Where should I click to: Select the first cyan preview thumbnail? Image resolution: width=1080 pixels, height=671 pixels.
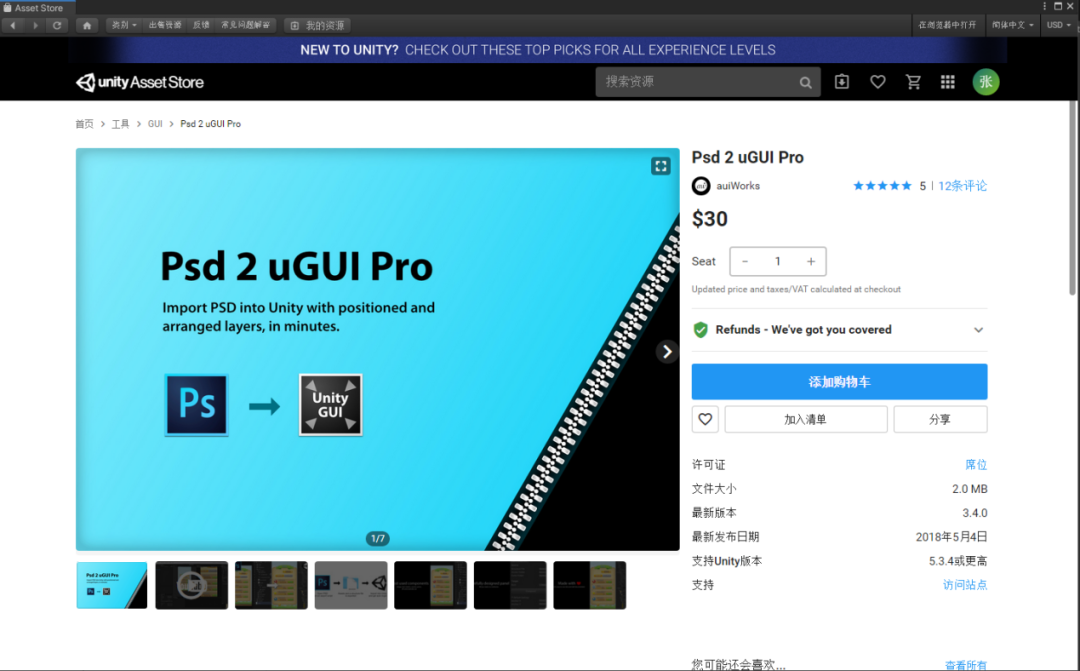click(112, 586)
